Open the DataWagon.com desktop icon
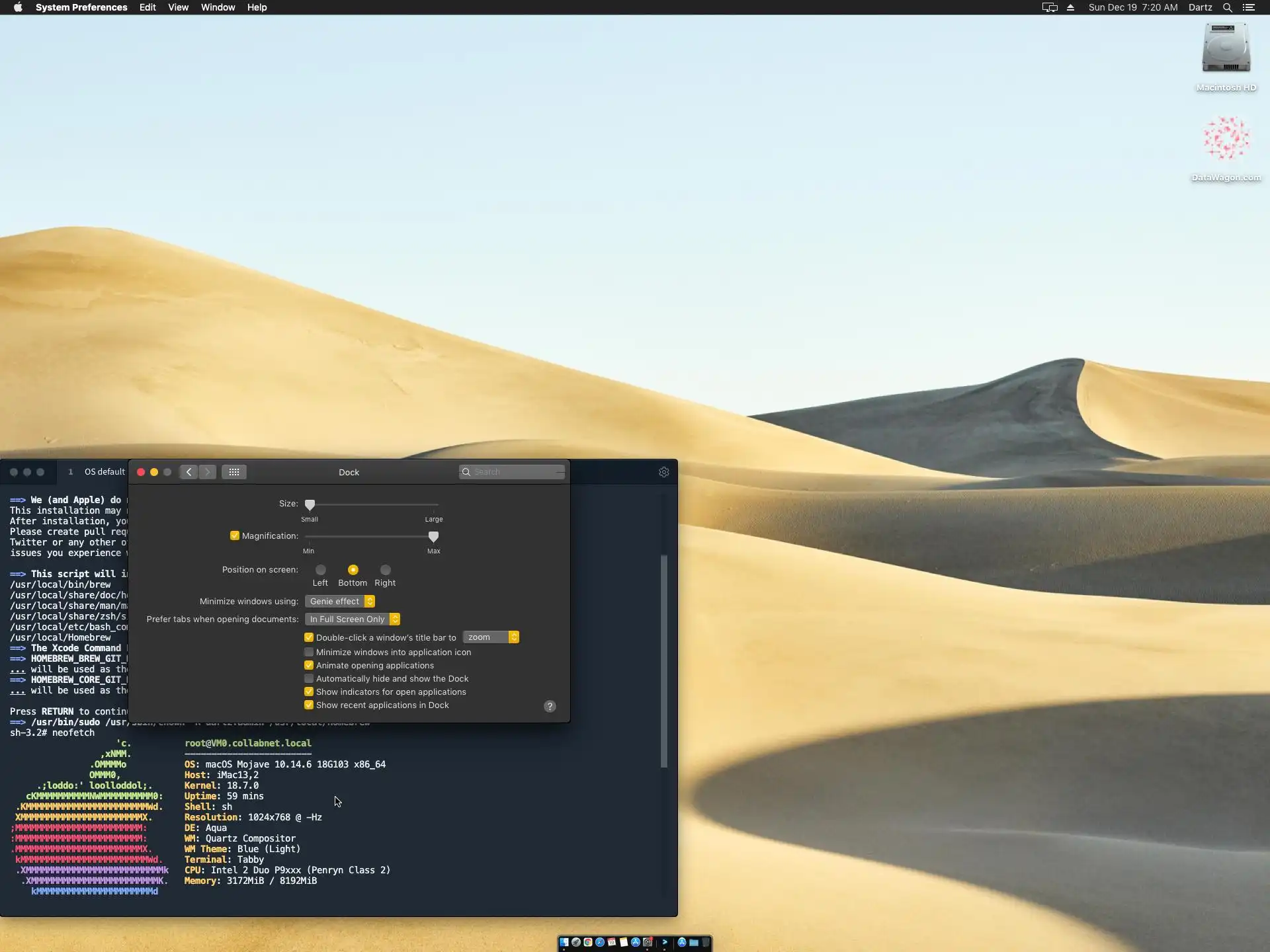The height and width of the screenshot is (952, 1270). (x=1226, y=139)
